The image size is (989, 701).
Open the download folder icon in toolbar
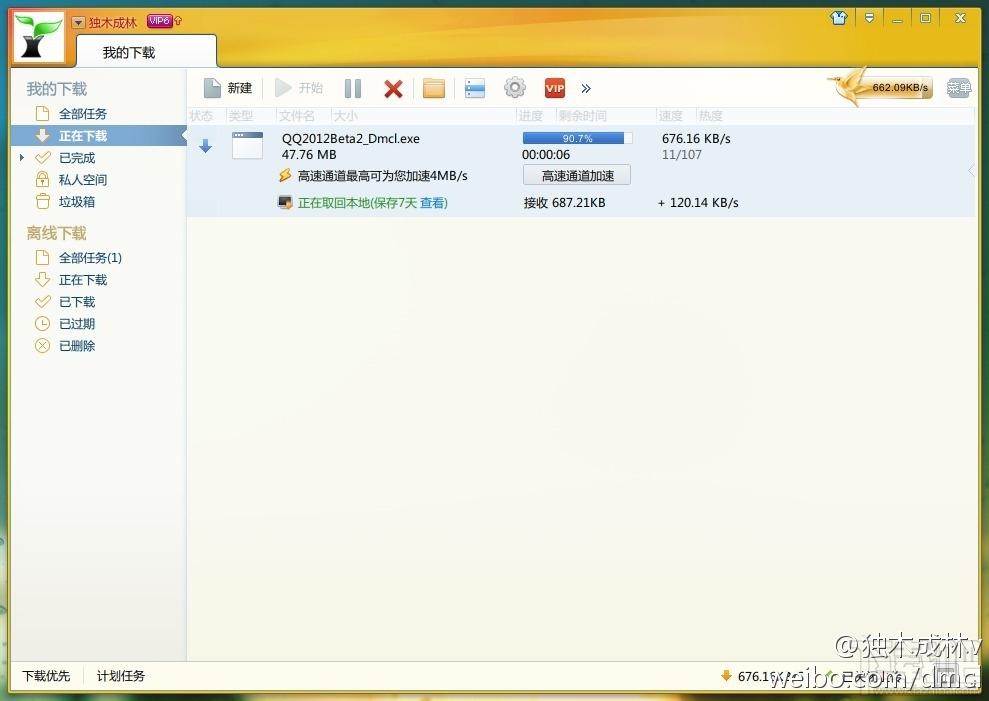point(434,88)
